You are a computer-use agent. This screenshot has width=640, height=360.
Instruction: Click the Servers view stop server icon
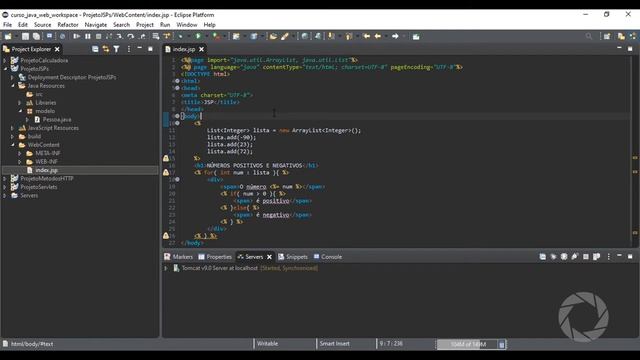(x=586, y=257)
